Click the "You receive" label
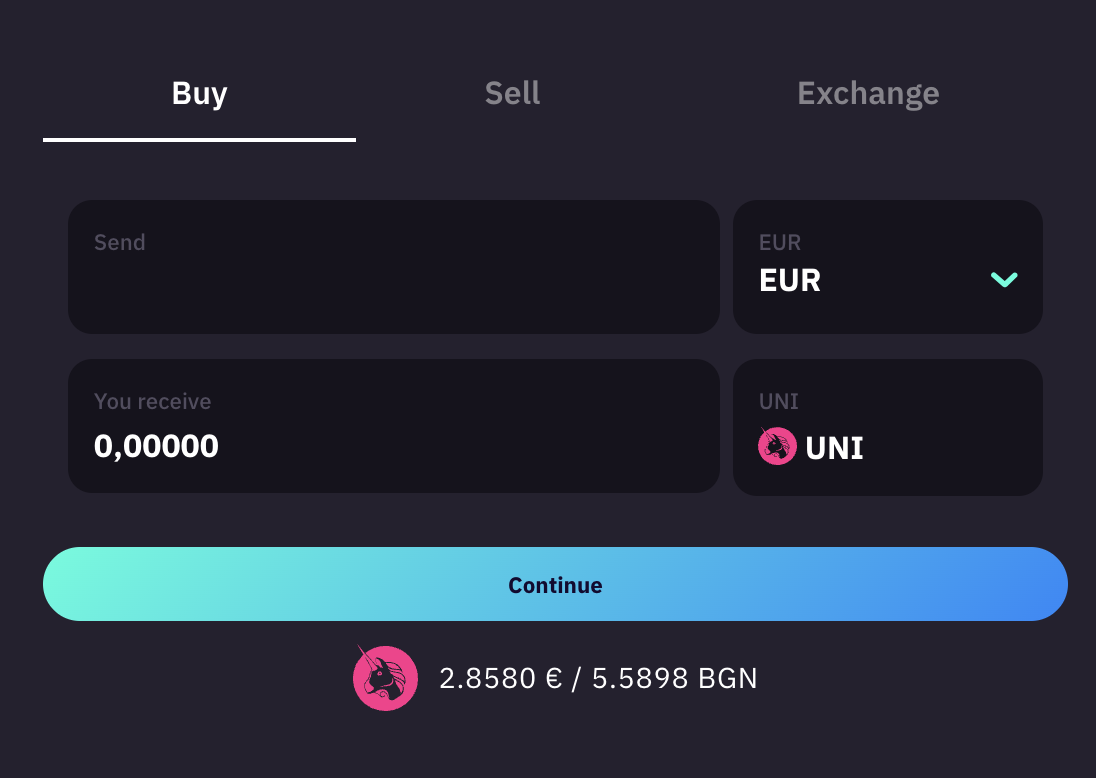Viewport: 1096px width, 778px height. point(152,402)
